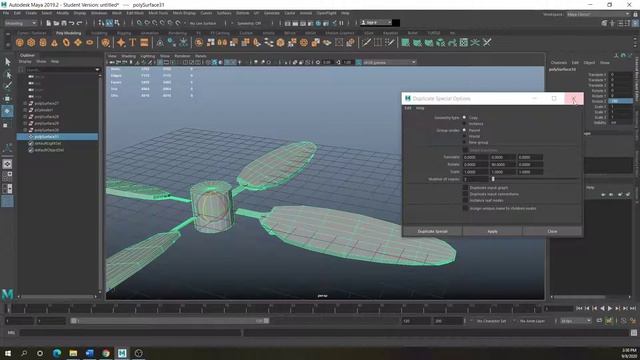Viewport: 640px width, 360px height.
Task: Open the File menu
Action: coord(6,13)
